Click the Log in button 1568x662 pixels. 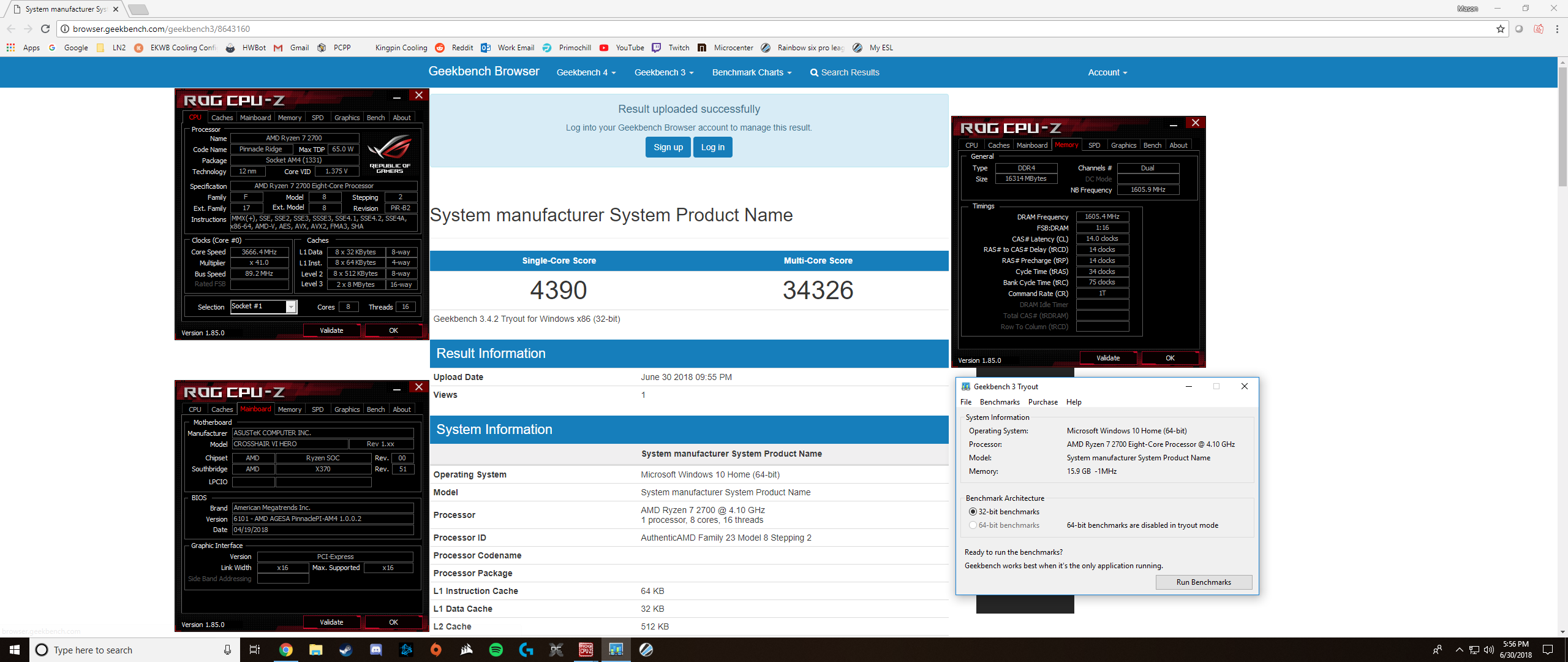click(713, 147)
